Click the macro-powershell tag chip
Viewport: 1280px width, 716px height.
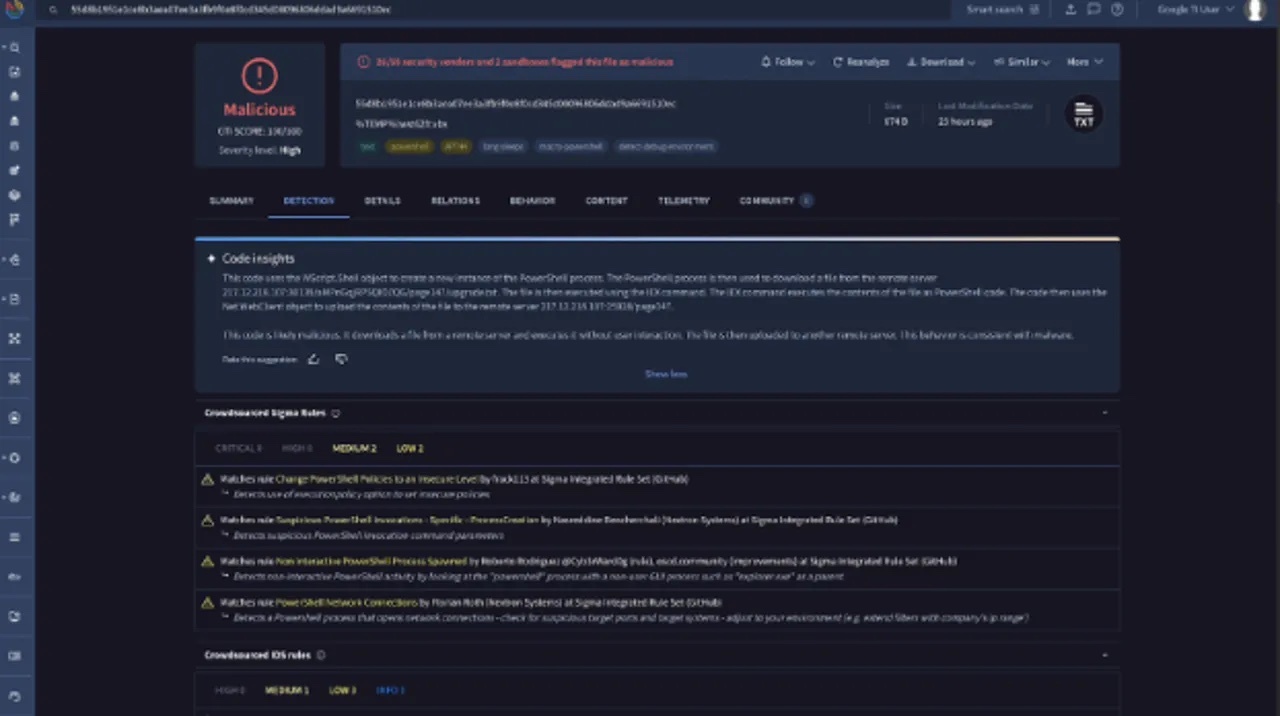pyautogui.click(x=571, y=146)
